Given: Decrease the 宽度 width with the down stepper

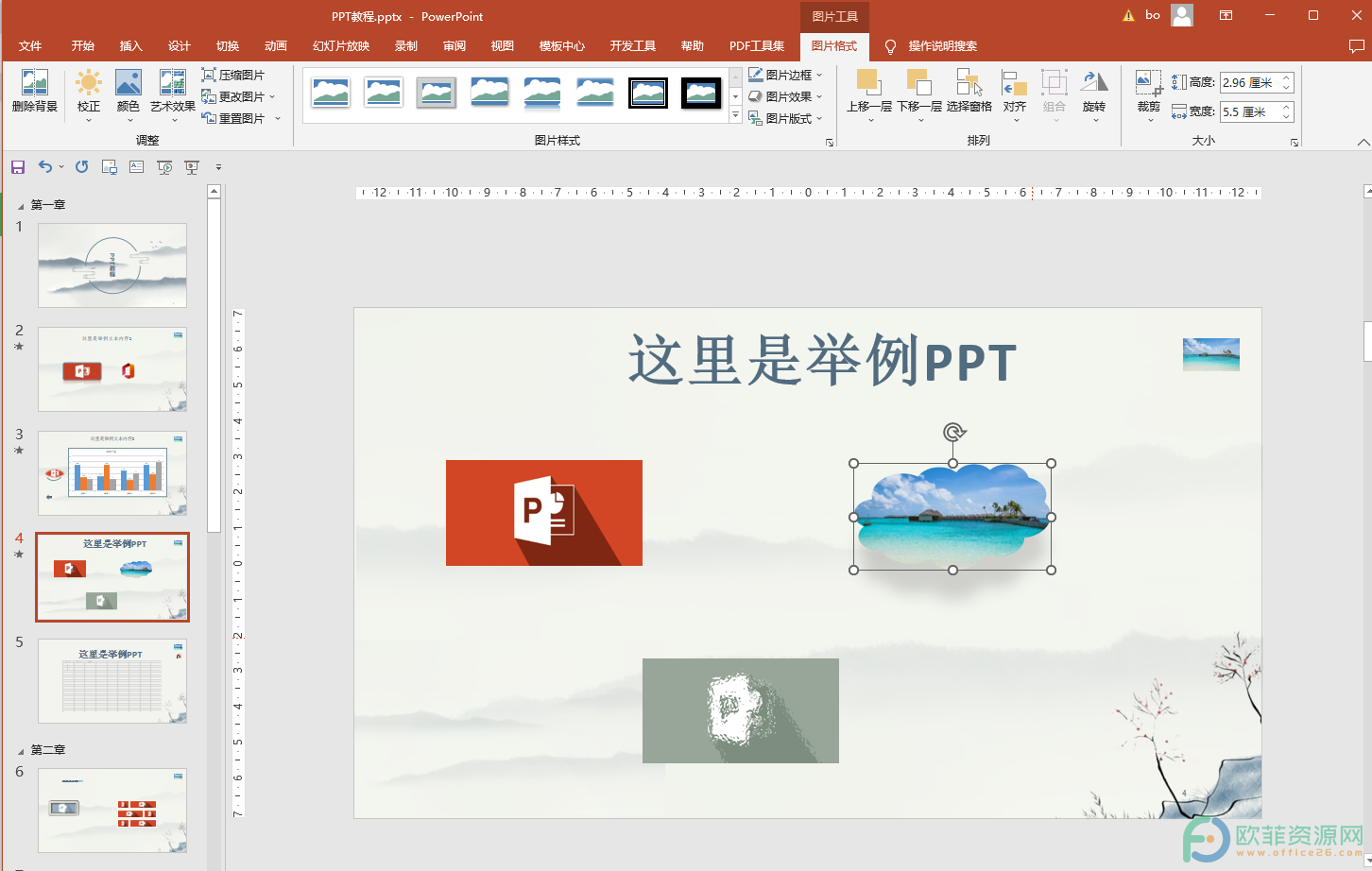Looking at the screenshot, I should (x=1286, y=116).
